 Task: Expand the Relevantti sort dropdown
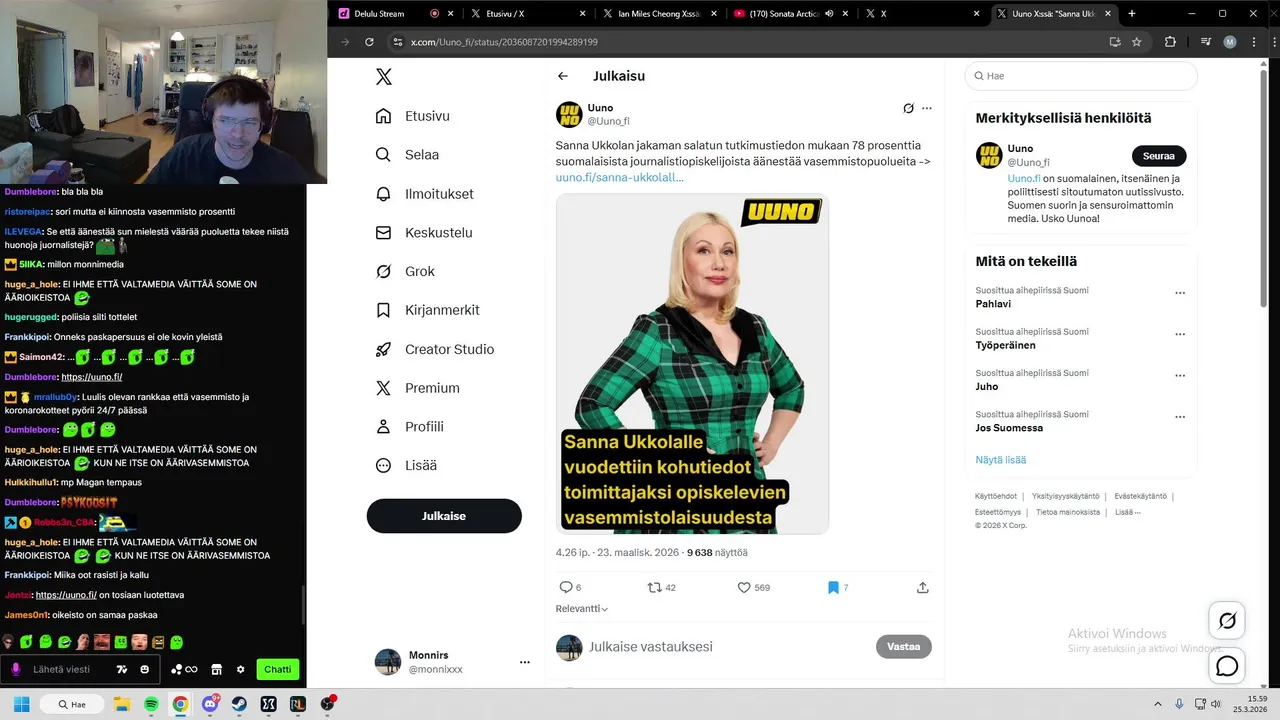(x=582, y=608)
